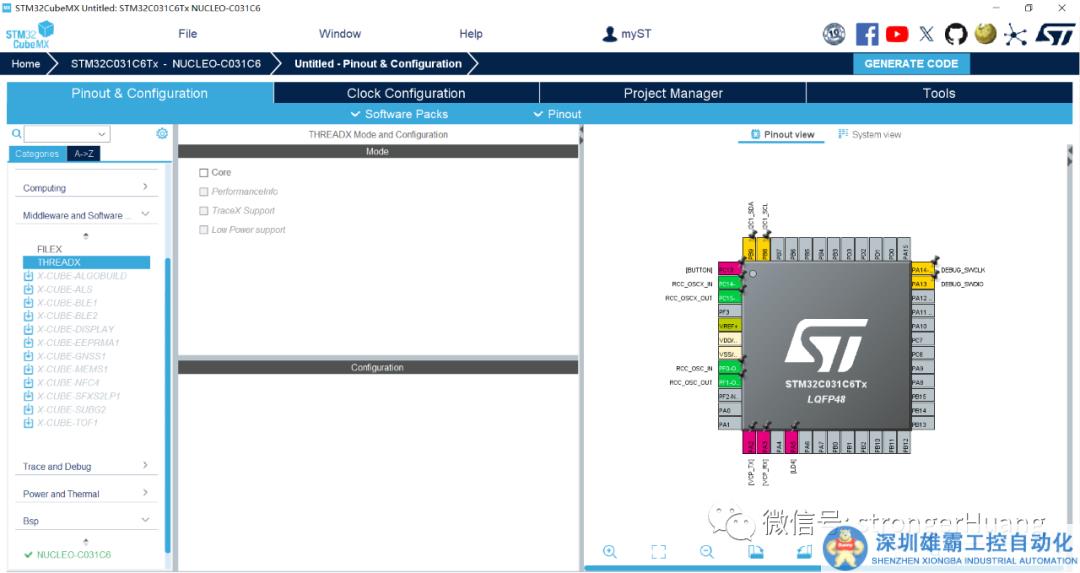1080x573 pixels.
Task: Toggle the Low Power support checkbox
Action: [x=204, y=230]
